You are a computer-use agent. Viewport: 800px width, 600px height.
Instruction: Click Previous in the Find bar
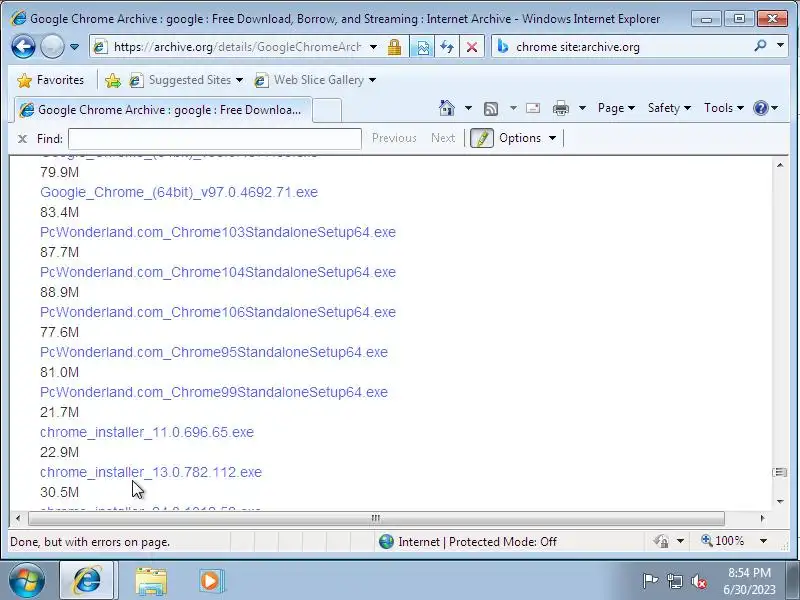point(394,138)
